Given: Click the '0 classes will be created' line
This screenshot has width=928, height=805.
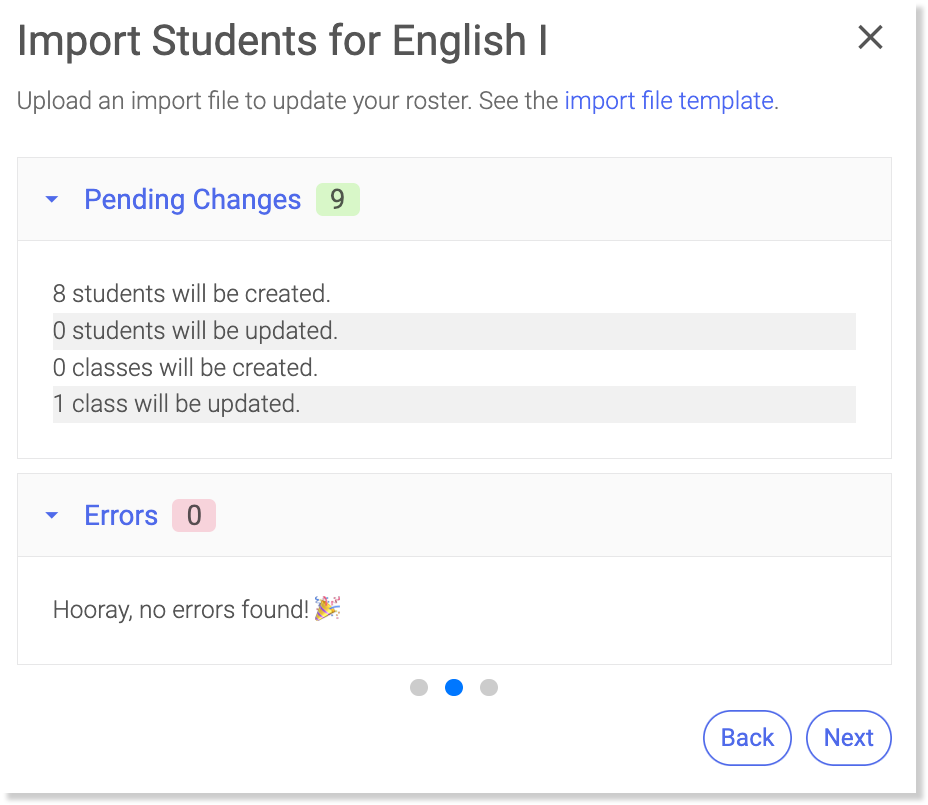Looking at the screenshot, I should click(186, 368).
